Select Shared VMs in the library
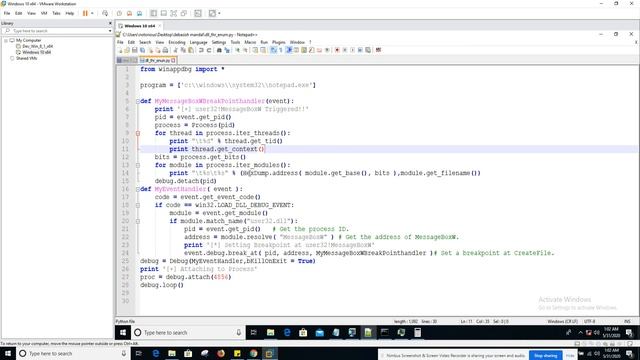Viewport: 640px width, 360px height. click(x=27, y=58)
